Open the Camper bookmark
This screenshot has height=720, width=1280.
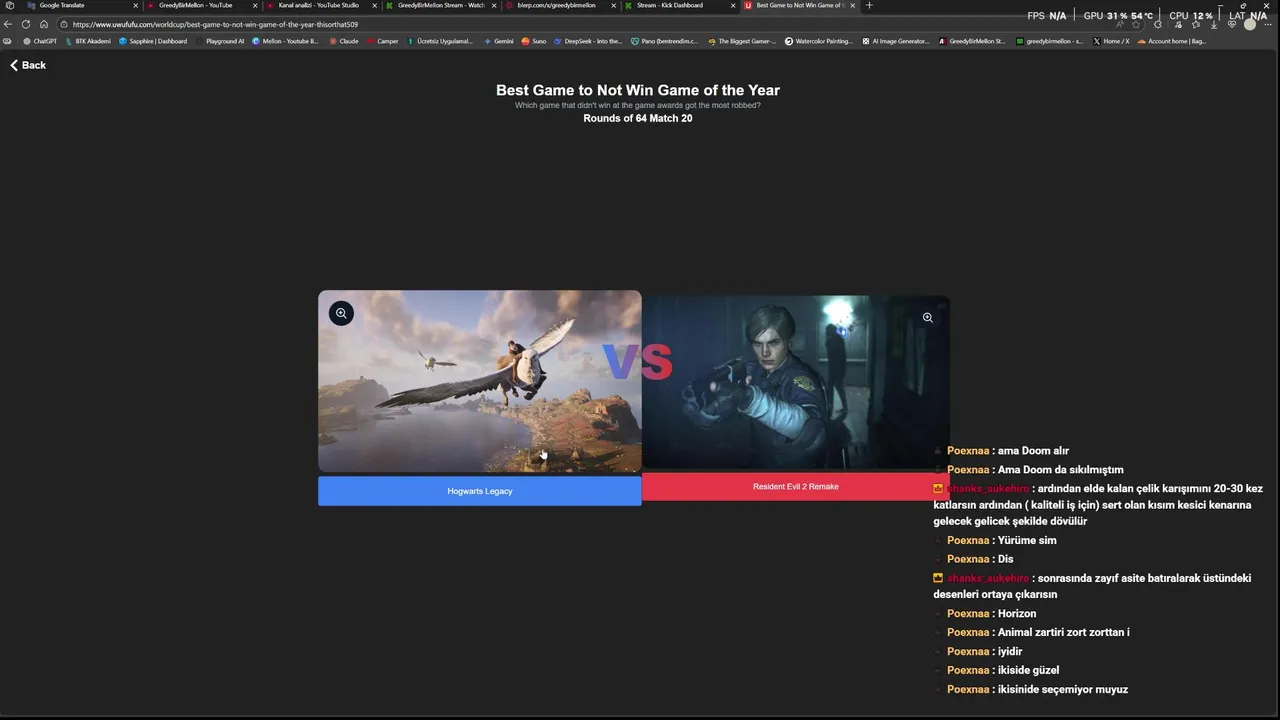point(383,41)
